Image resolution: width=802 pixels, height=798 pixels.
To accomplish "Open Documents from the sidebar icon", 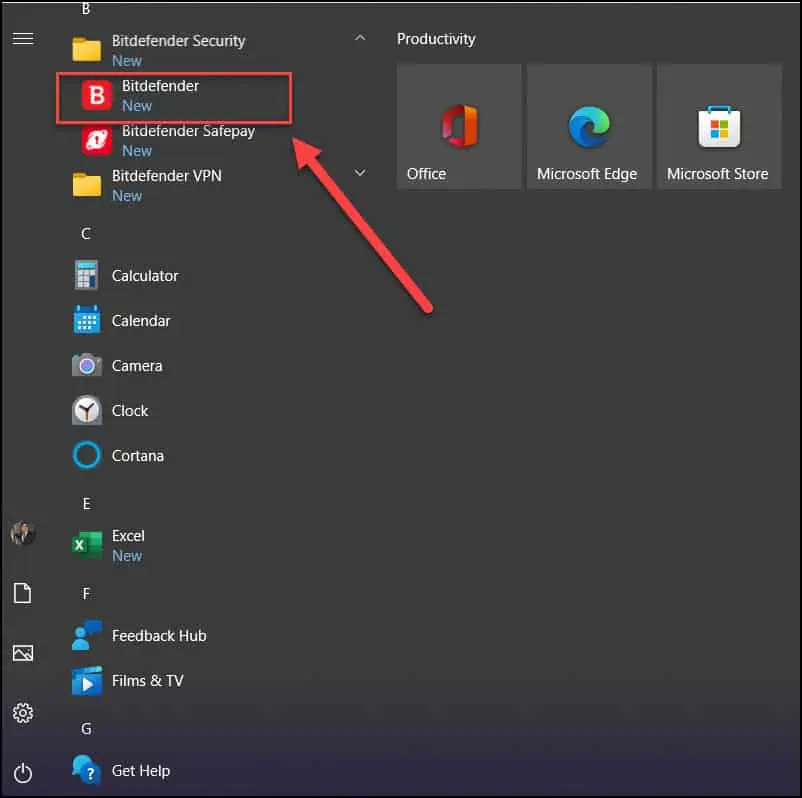I will 23,593.
